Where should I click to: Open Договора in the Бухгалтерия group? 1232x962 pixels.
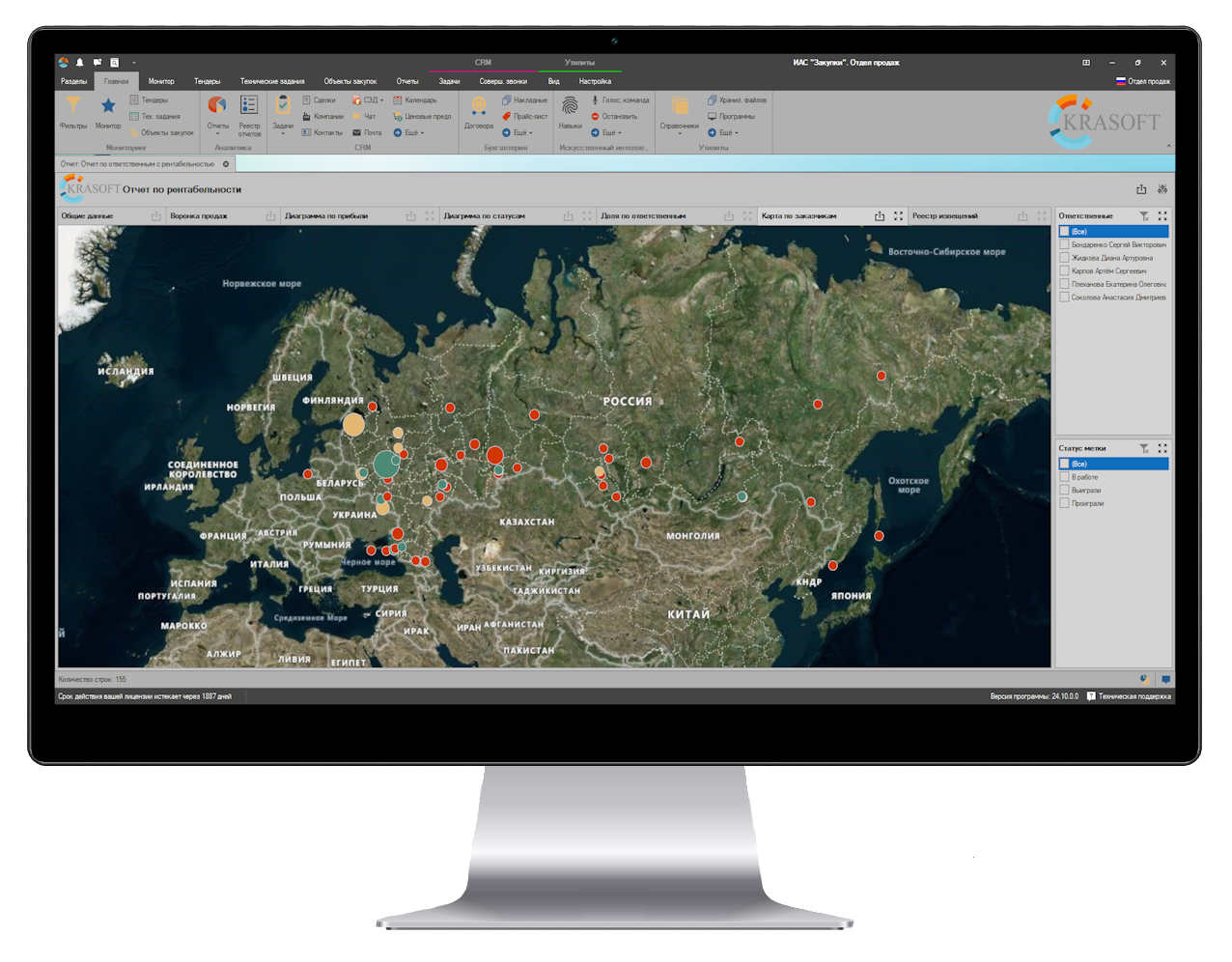(x=478, y=109)
